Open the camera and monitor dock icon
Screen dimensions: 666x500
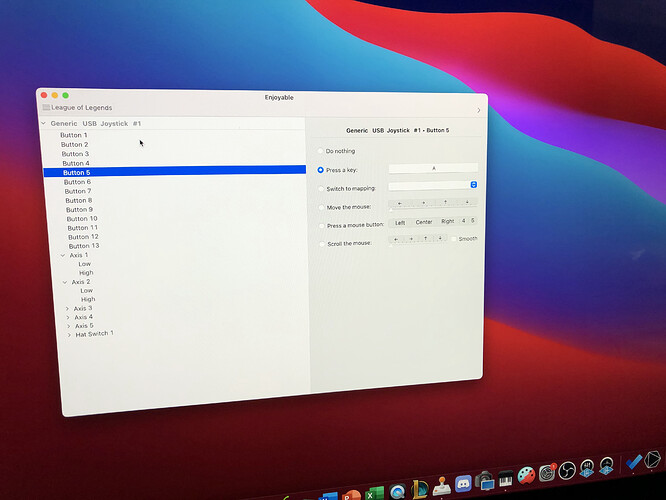[485, 481]
